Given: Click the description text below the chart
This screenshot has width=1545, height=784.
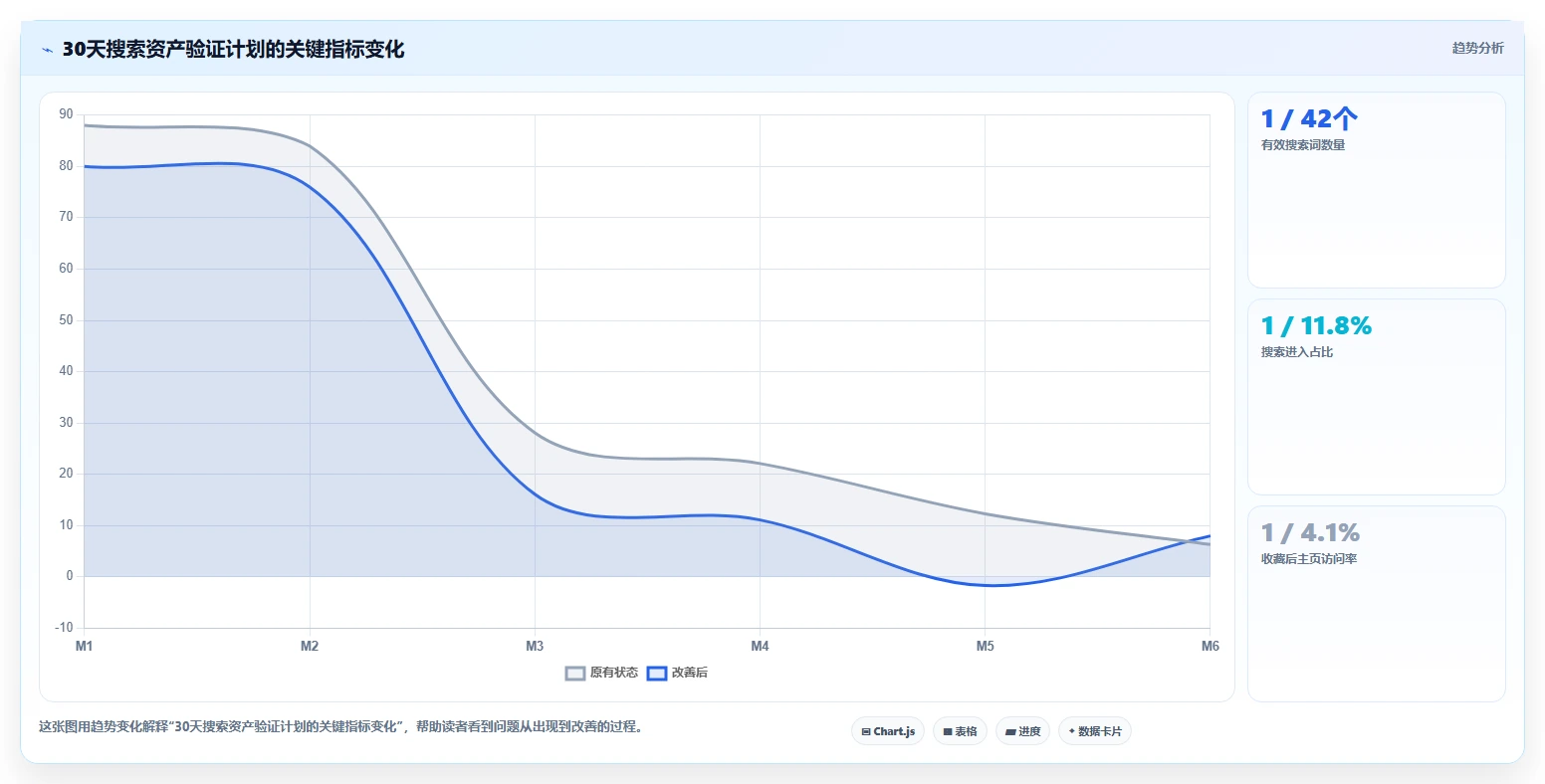Looking at the screenshot, I should coord(343,727).
